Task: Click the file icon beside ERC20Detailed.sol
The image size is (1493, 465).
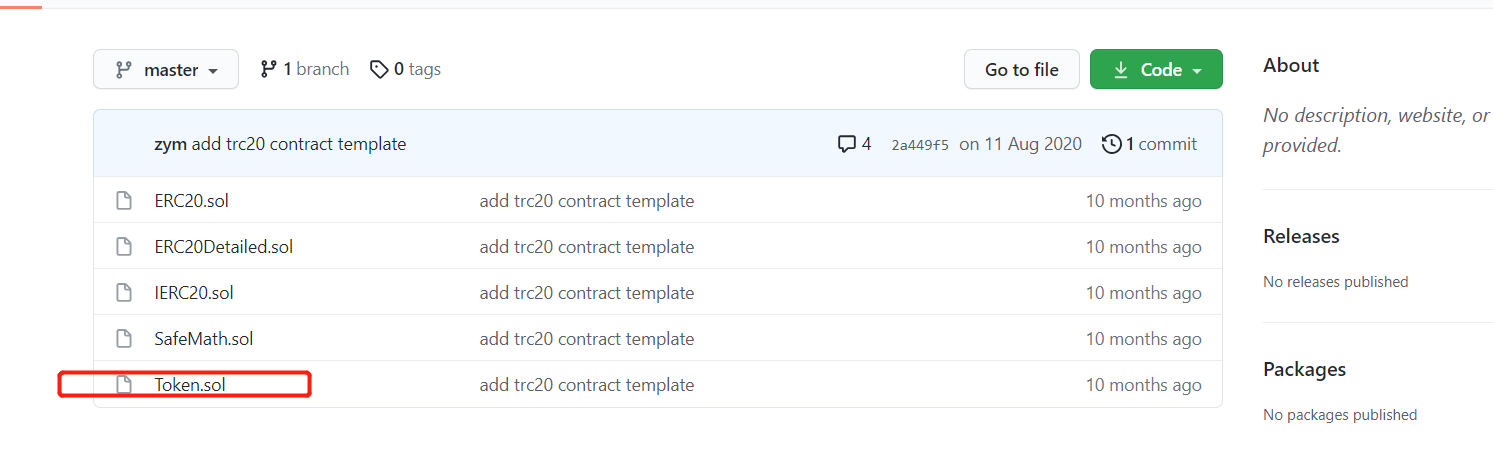Action: (124, 246)
